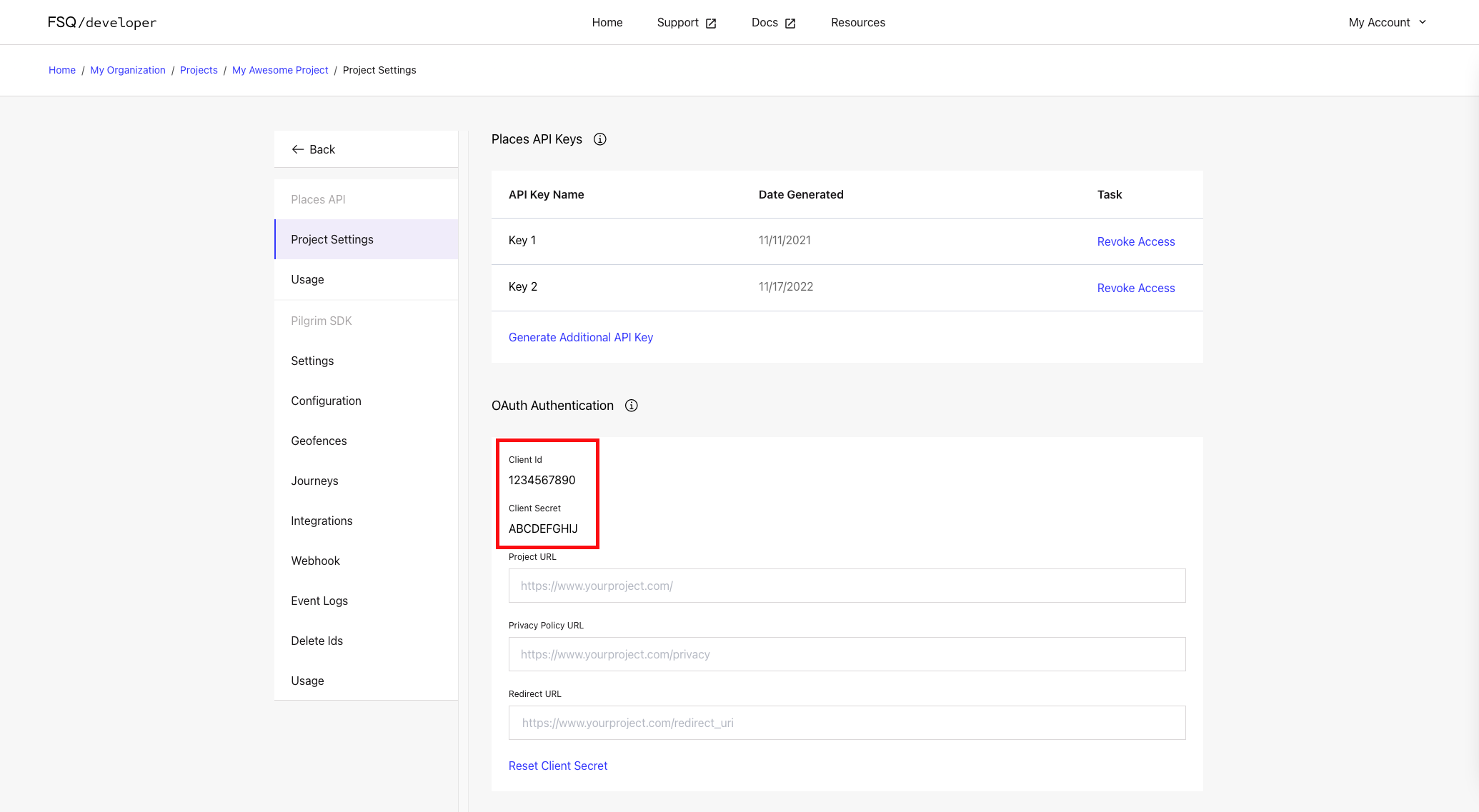The height and width of the screenshot is (812, 1479).
Task: Focus the Project URL input field
Action: (x=847, y=586)
